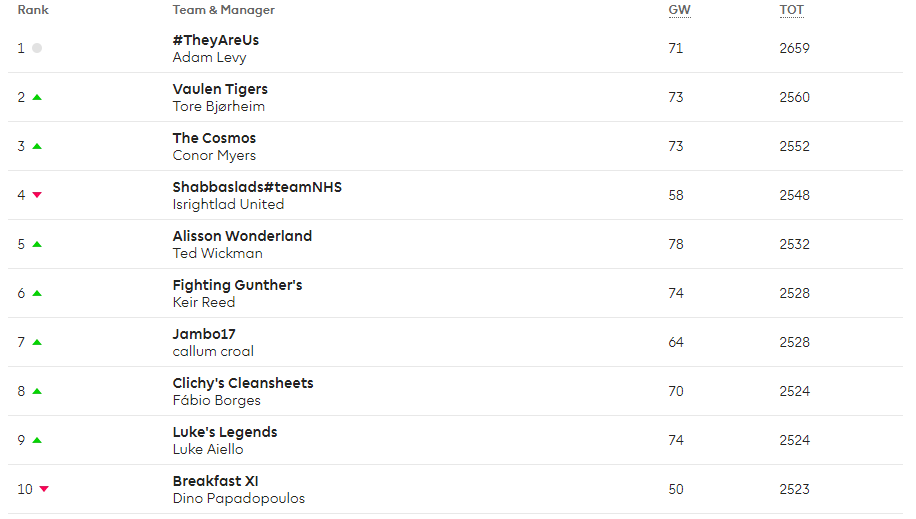Open the Jambo17 team link

[x=204, y=334]
